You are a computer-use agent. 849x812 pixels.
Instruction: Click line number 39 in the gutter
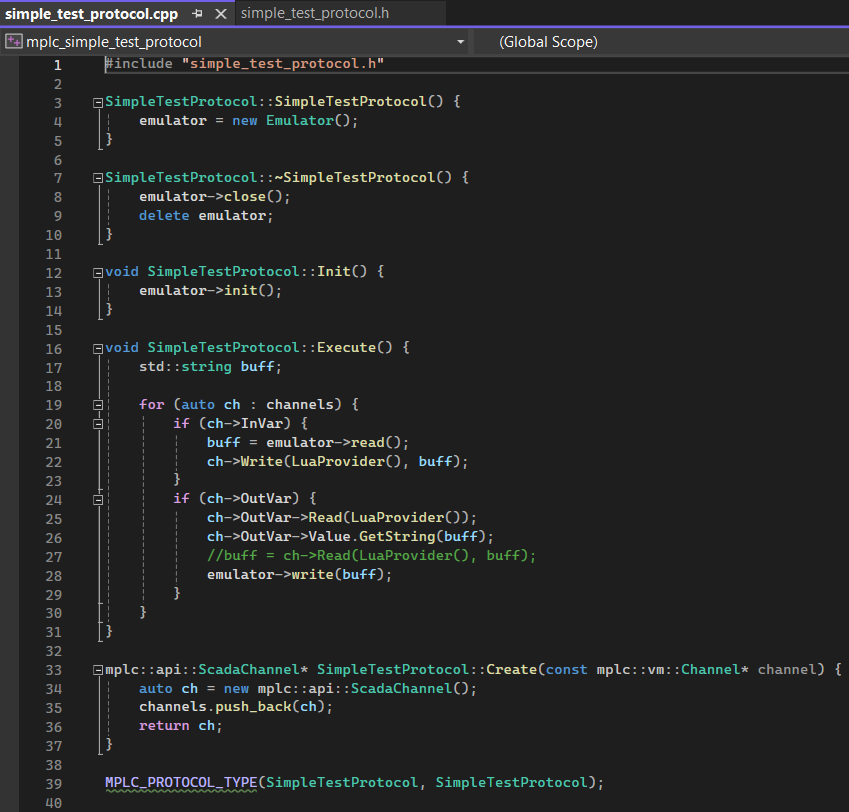pyautogui.click(x=54, y=784)
